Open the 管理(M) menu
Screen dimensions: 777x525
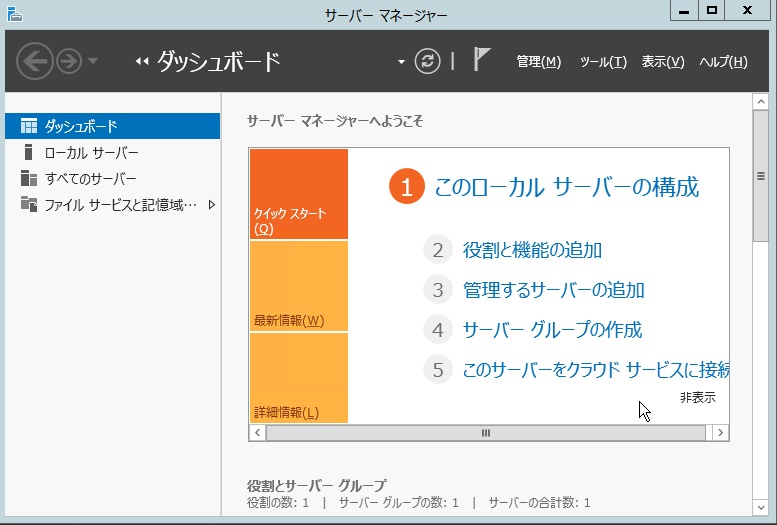[538, 62]
